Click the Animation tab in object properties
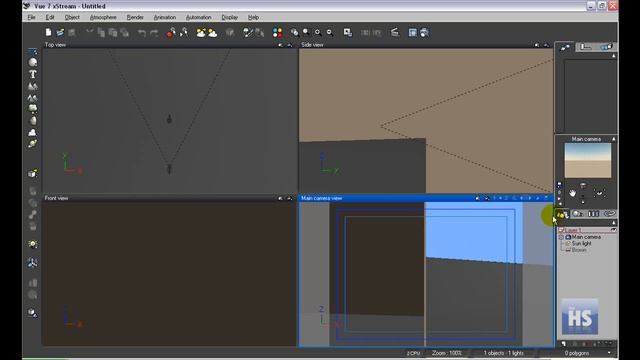Screen dimensions: 640x360 (x=606, y=47)
